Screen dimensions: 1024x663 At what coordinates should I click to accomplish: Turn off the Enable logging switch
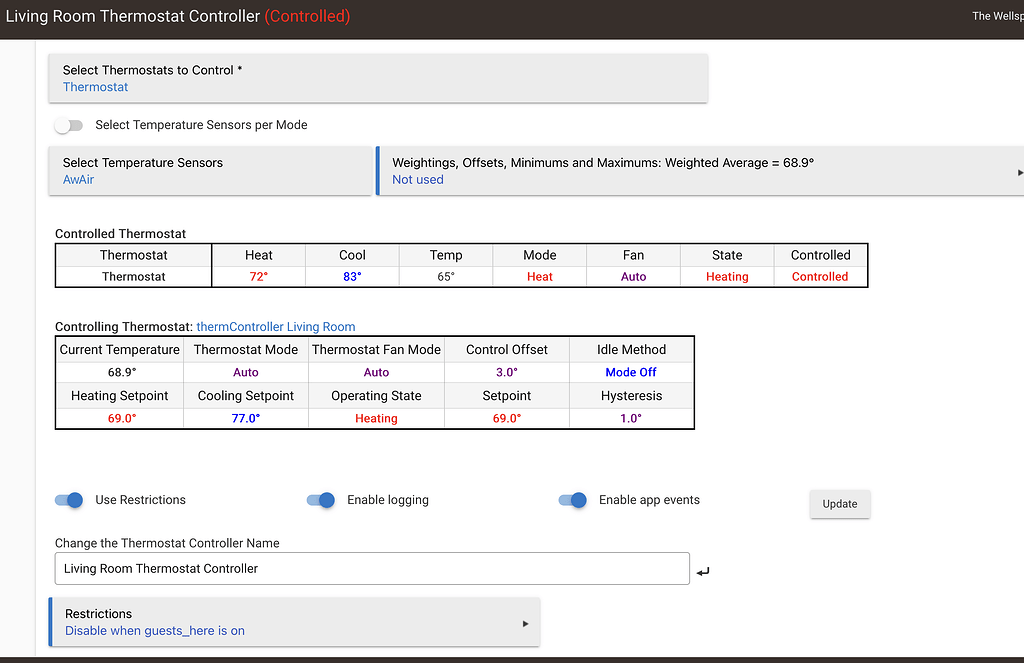(321, 500)
